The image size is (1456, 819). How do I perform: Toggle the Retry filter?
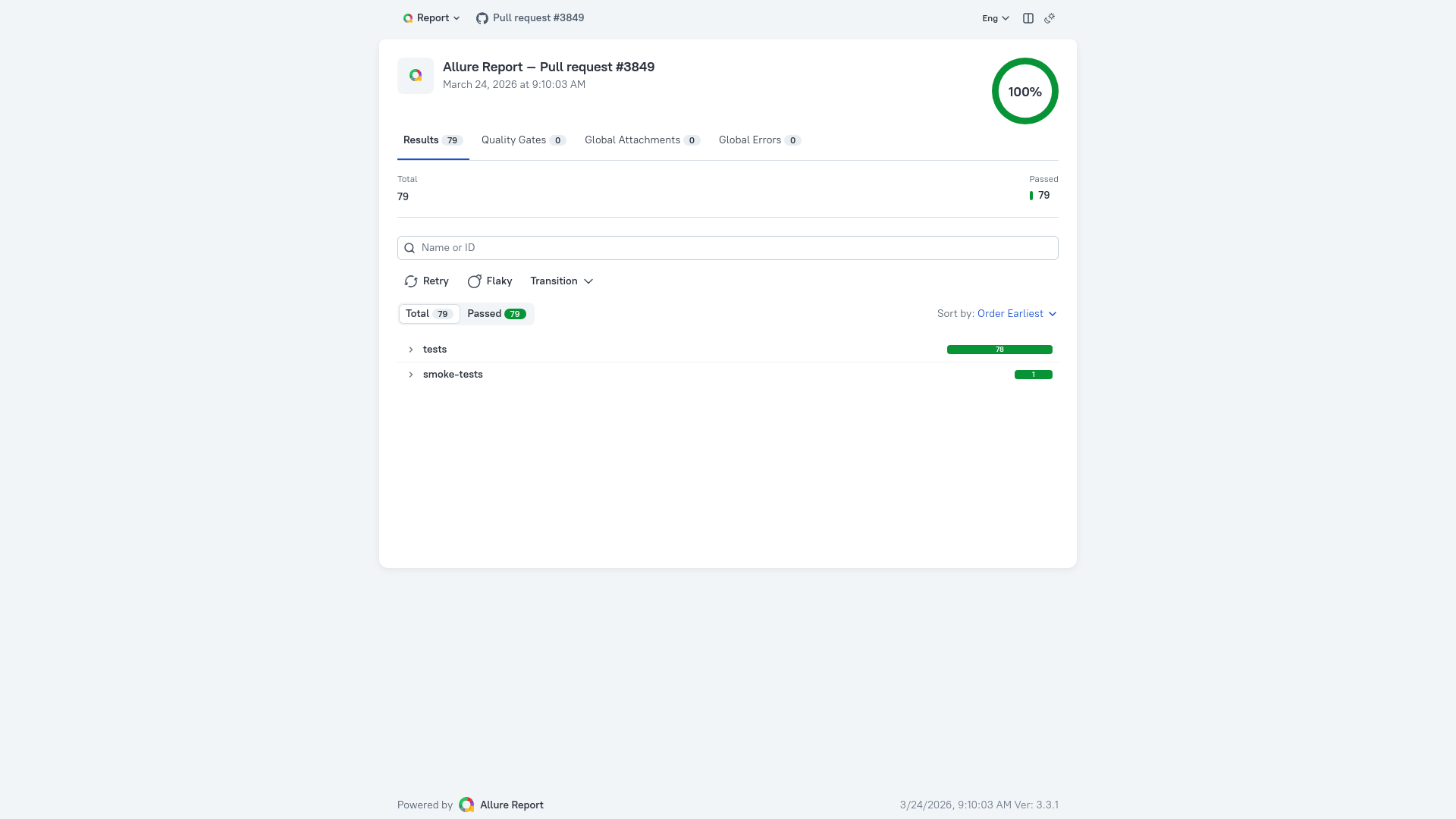426,281
